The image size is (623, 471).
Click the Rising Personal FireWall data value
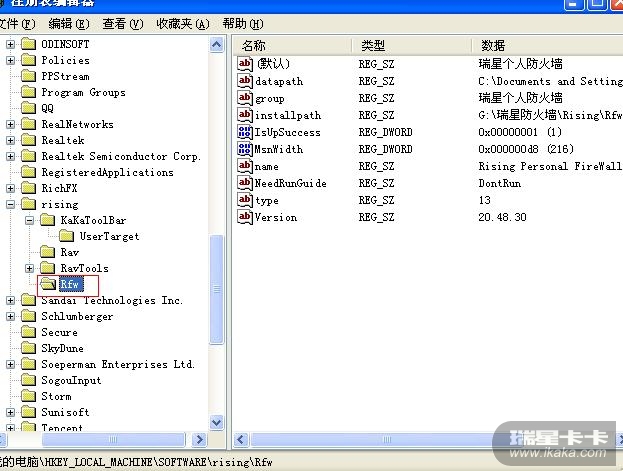point(550,166)
